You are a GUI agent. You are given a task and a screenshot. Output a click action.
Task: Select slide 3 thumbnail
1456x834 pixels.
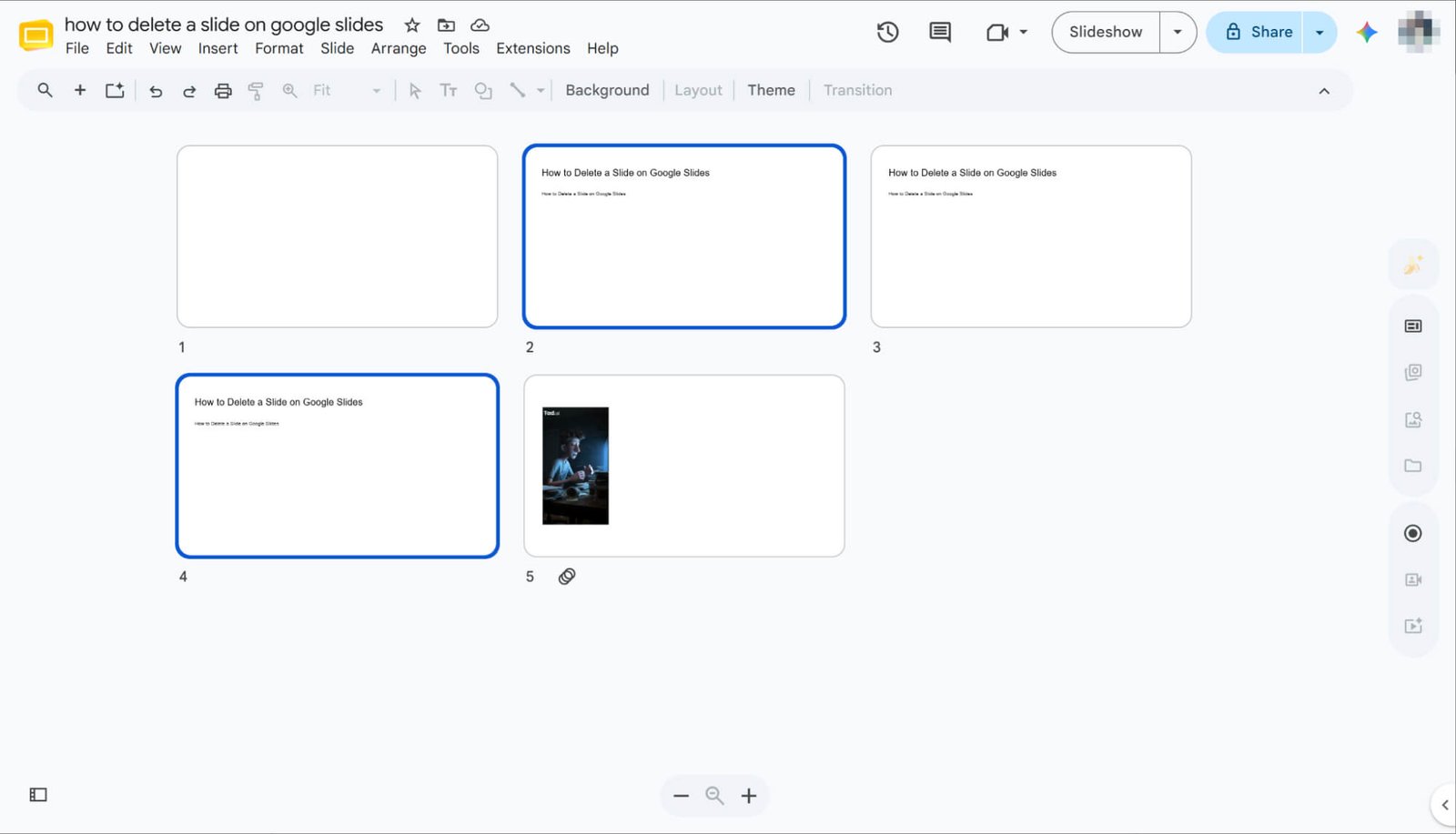tap(1031, 236)
